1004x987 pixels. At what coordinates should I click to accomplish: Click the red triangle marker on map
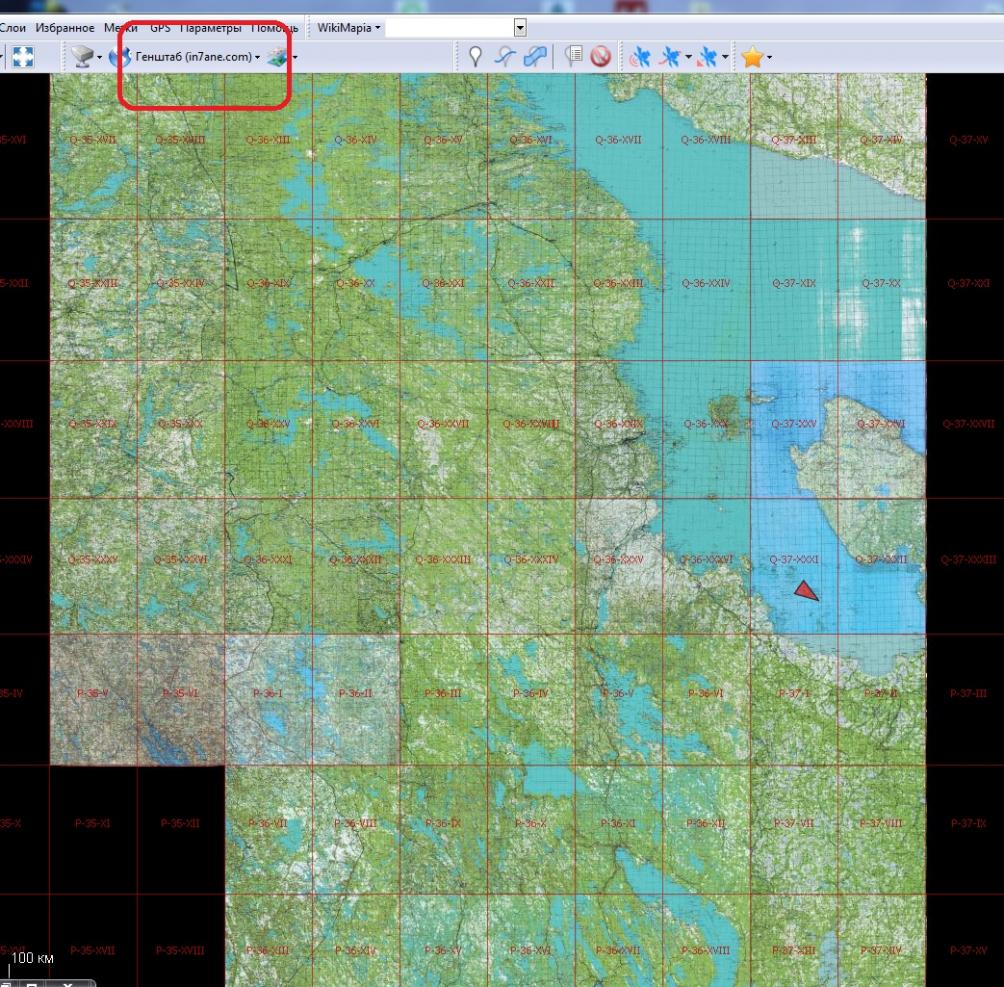click(x=806, y=592)
